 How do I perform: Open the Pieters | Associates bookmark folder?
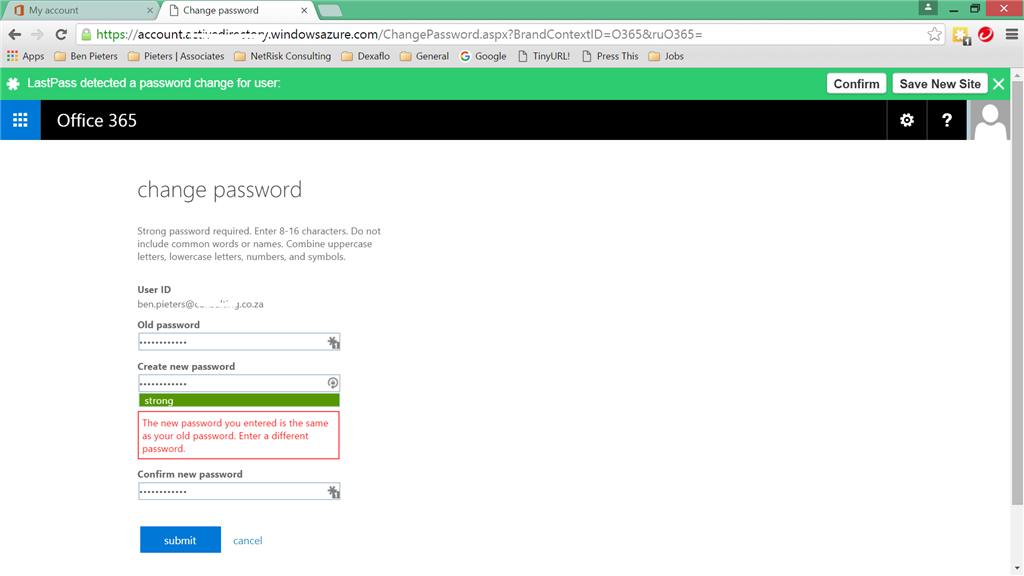point(176,56)
